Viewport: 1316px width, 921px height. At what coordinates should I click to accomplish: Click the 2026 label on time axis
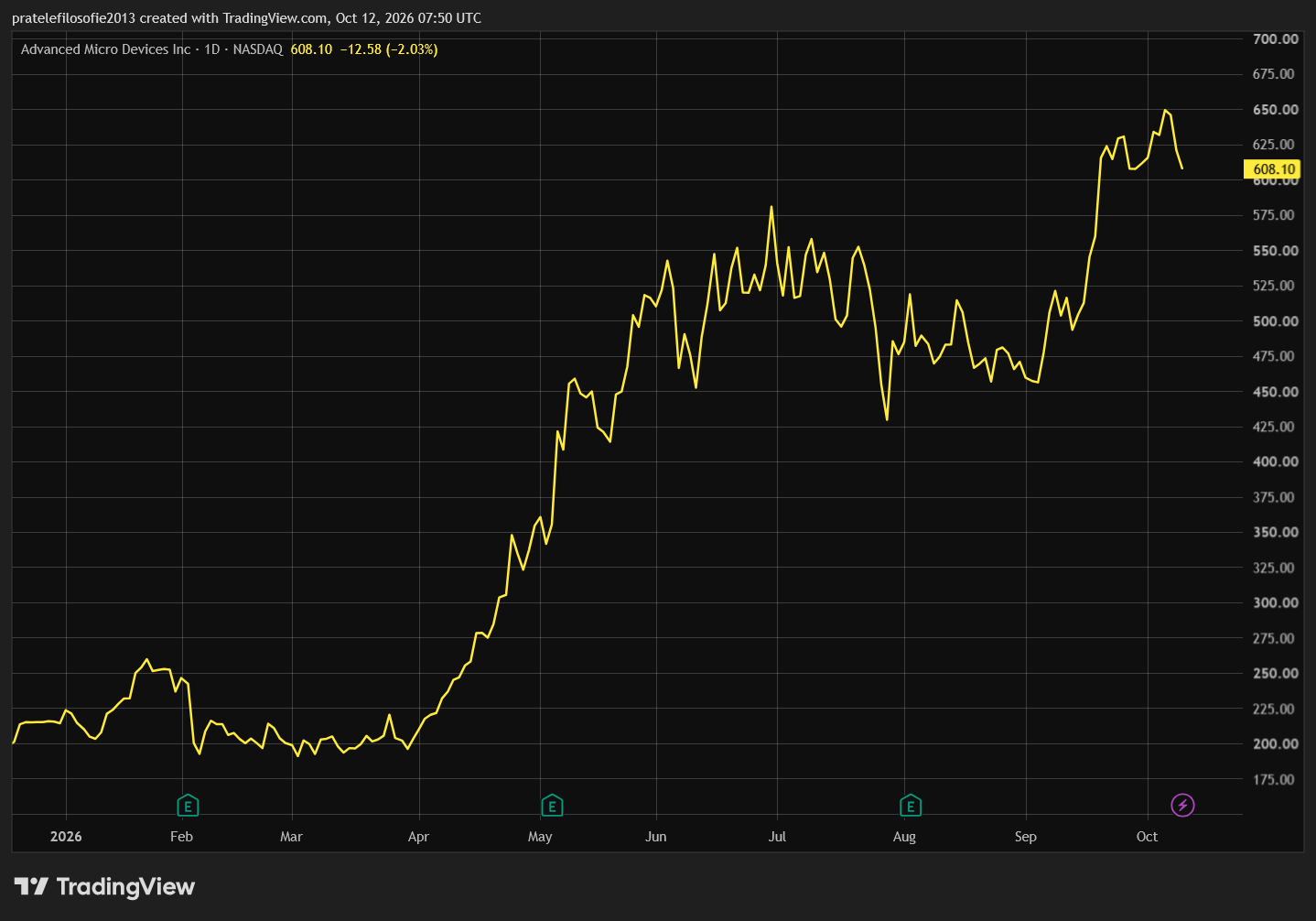click(x=66, y=837)
